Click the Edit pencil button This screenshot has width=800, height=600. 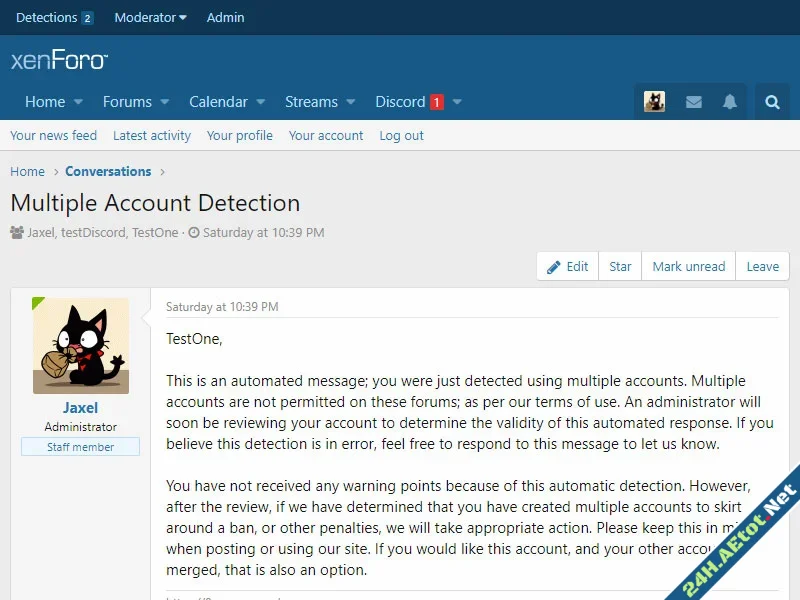click(x=567, y=266)
